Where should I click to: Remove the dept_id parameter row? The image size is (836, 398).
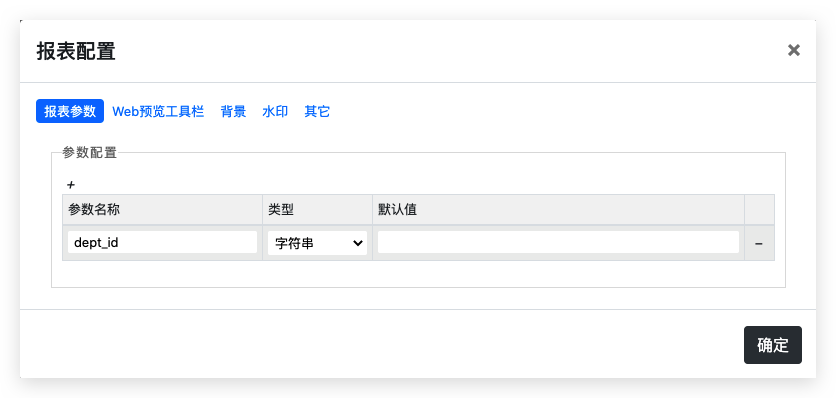(x=759, y=243)
